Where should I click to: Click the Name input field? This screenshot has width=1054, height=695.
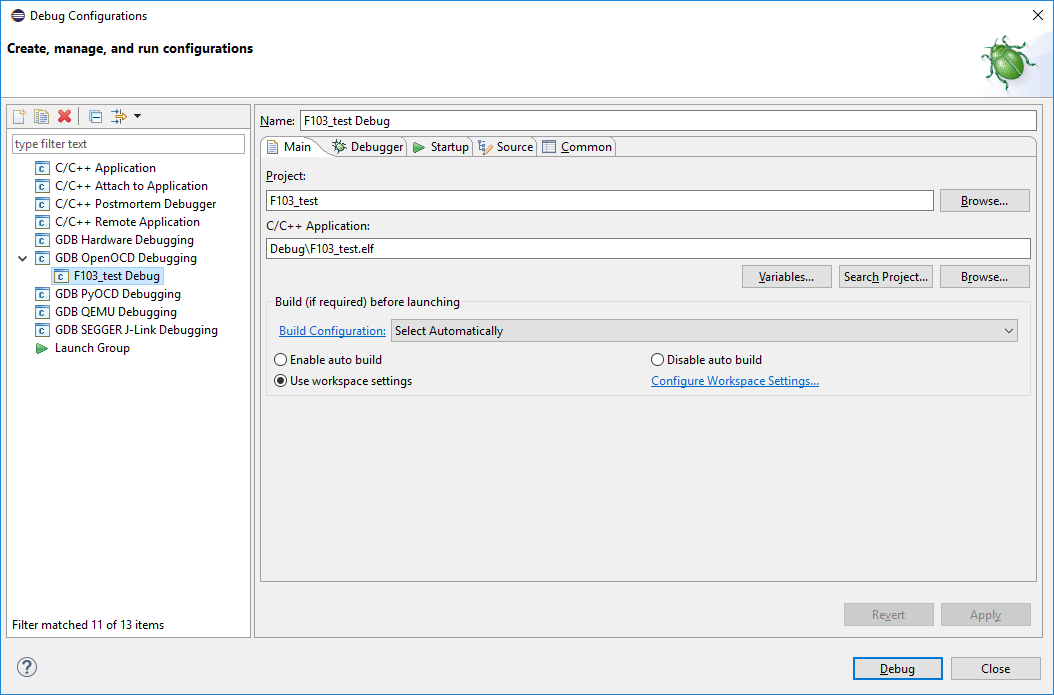(x=668, y=121)
